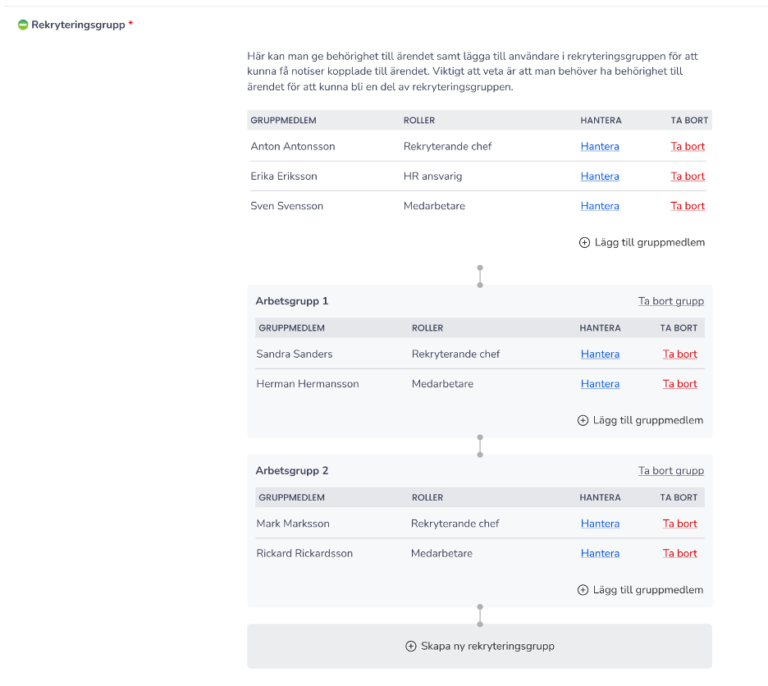Click plus icon in Arbetsgrupp 1's add member row
Screen dimensions: 768x686
[x=583, y=421]
